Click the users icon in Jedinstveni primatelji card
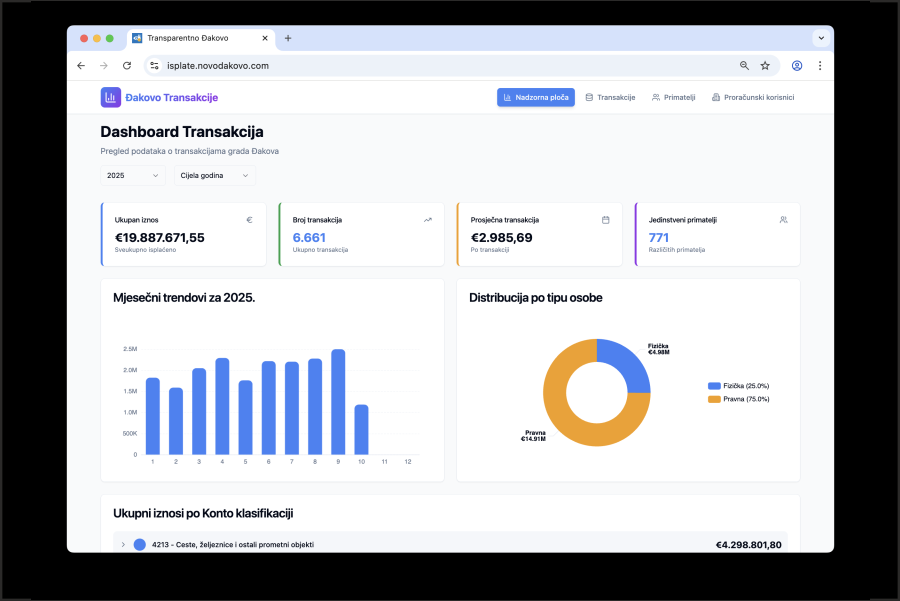Image resolution: width=900 pixels, height=601 pixels. [783, 219]
